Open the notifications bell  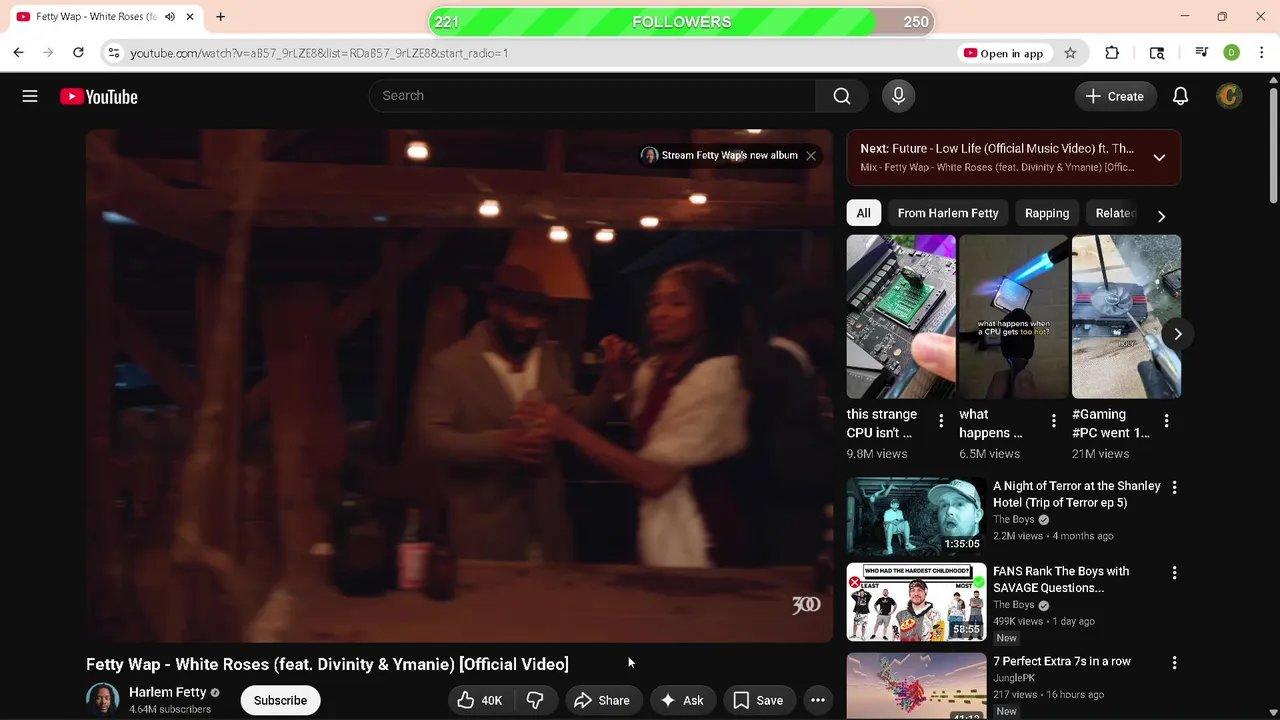tap(1180, 96)
